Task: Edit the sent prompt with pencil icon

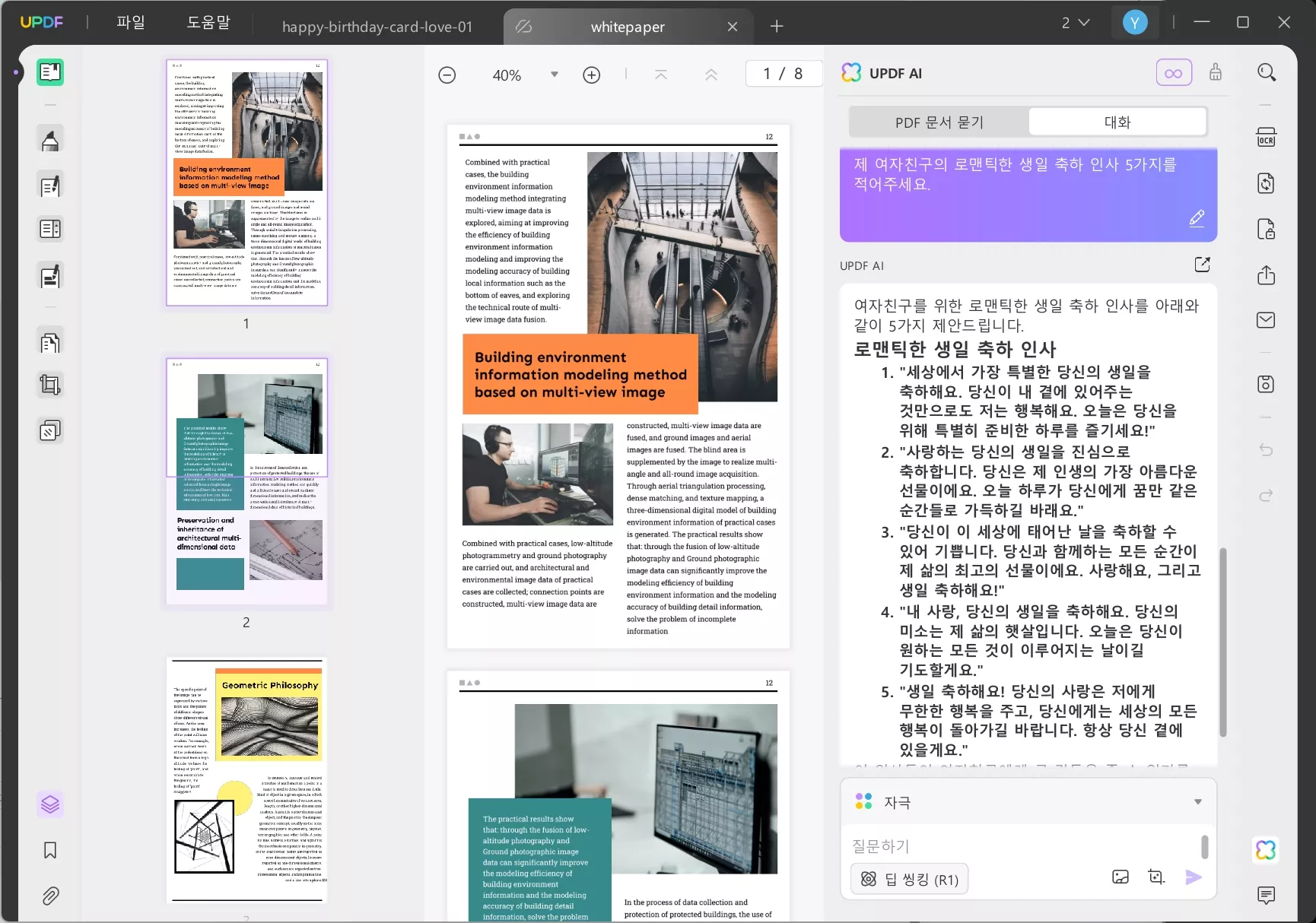Action: 1197,219
